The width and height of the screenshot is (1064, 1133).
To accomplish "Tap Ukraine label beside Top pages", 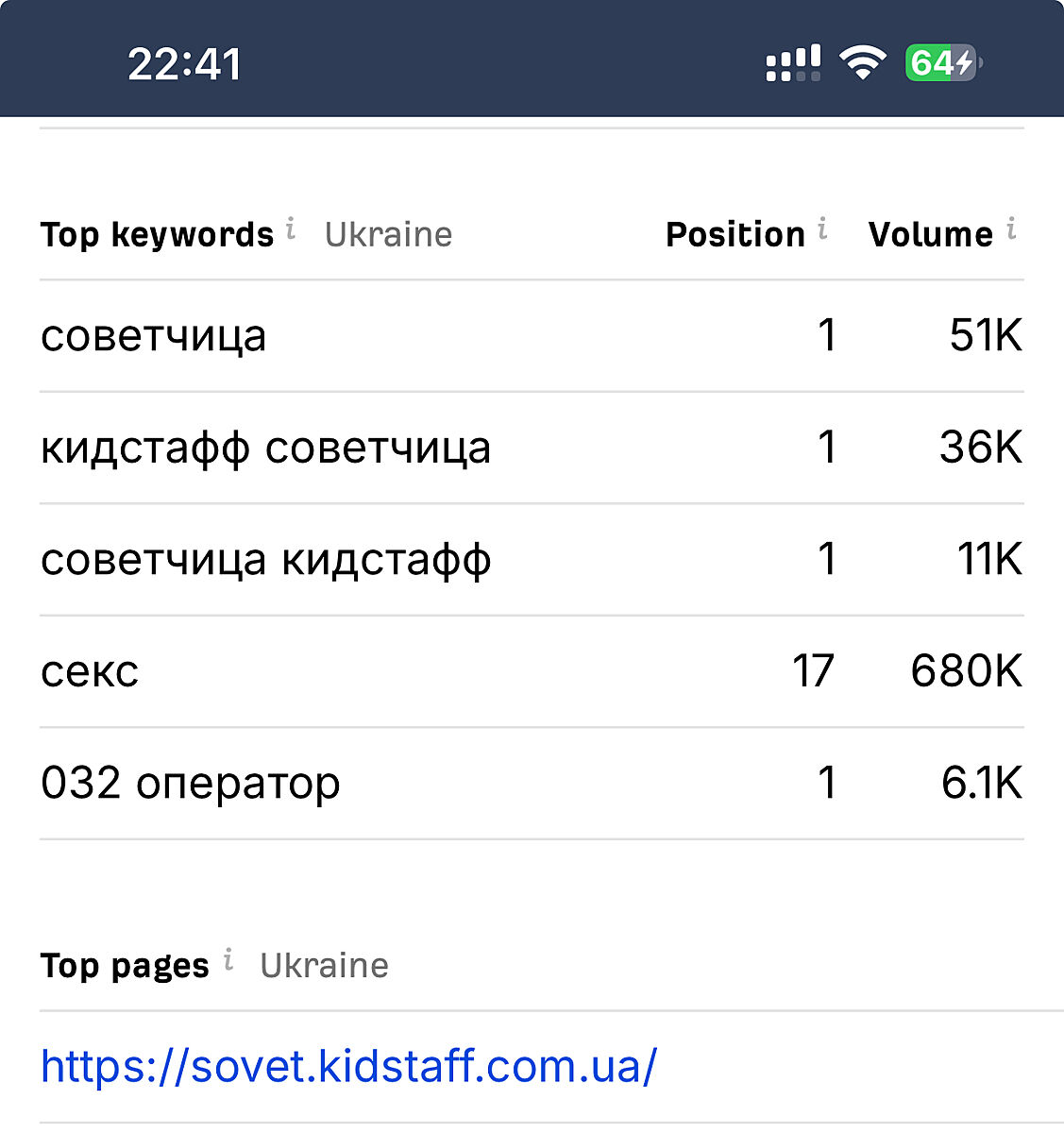I will coord(324,965).
